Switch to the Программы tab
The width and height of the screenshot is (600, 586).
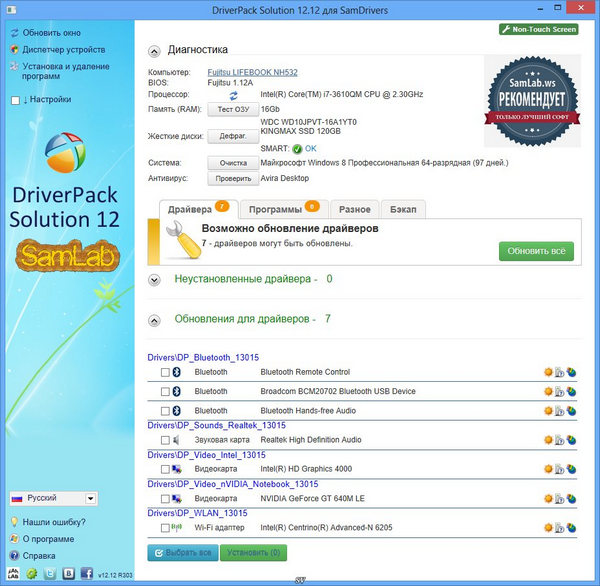tap(284, 209)
